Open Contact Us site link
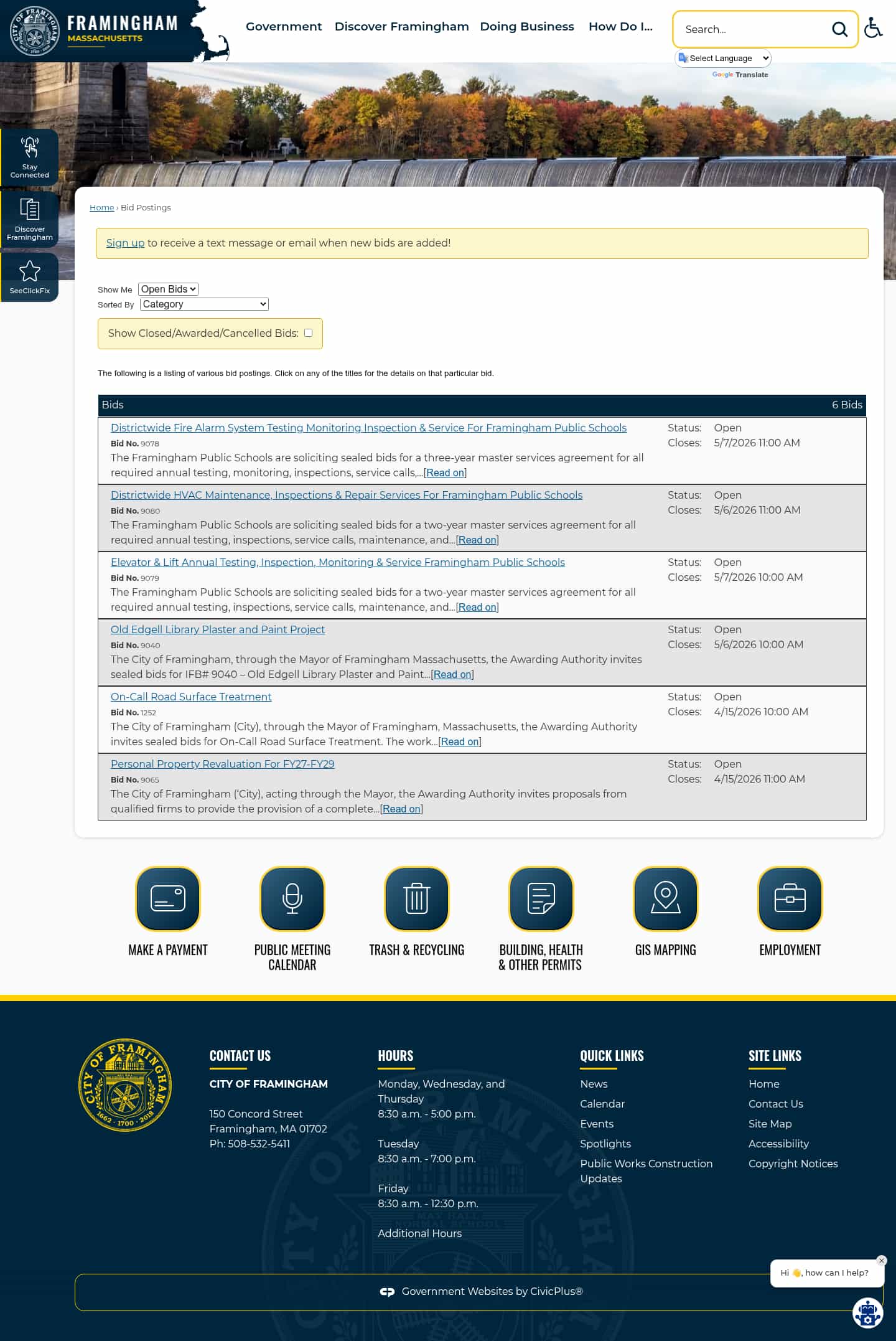Viewport: 896px width, 1341px height. 776,1104
